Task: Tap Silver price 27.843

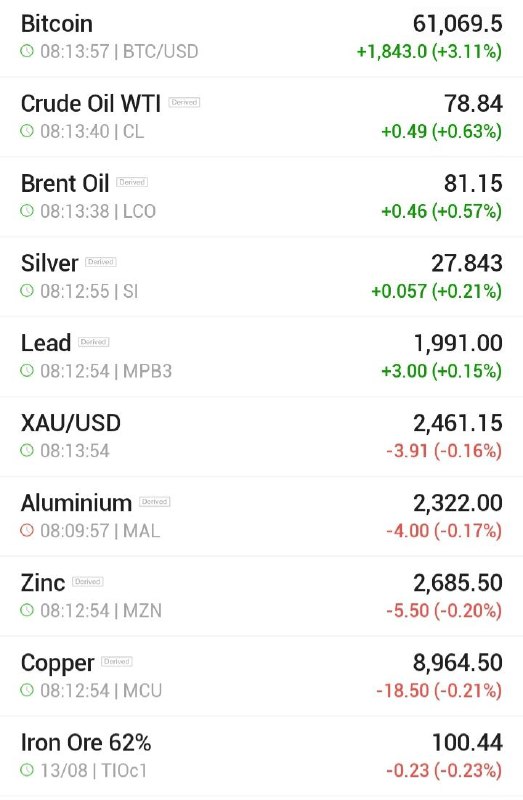Action: tap(467, 263)
